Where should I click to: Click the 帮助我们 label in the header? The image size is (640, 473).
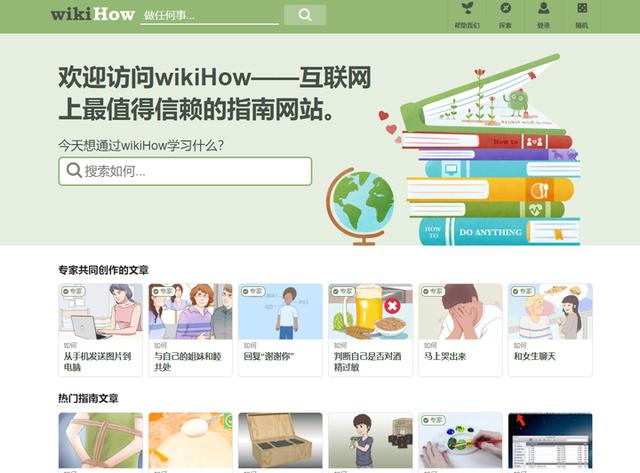467,25
